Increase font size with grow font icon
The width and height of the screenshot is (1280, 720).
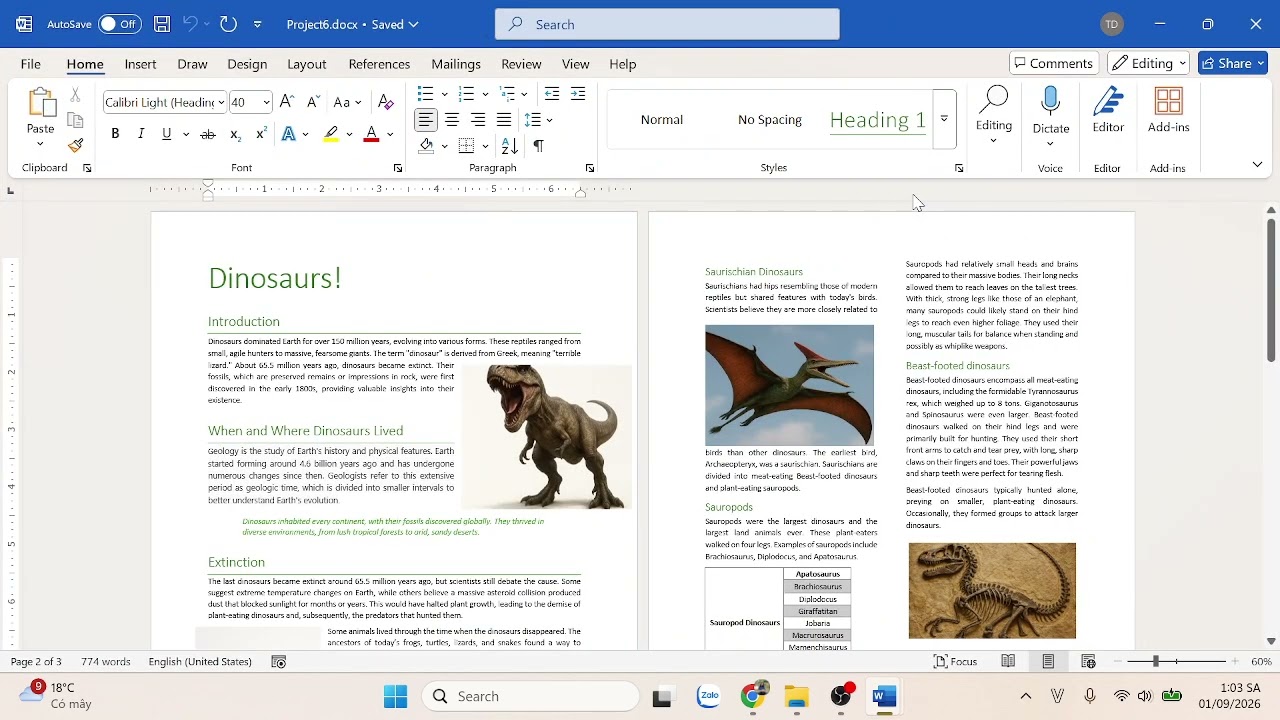coord(287,102)
